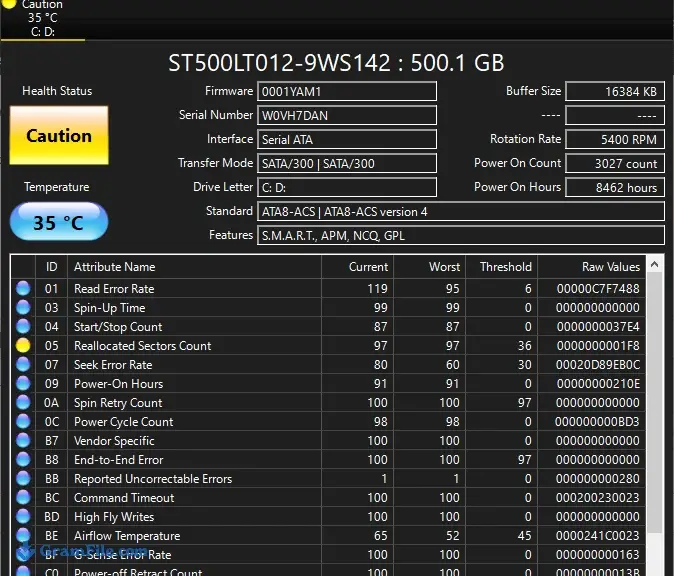Click the blue status icon for Seek Error Rate
Viewport: 674px width, 576px height.
click(23, 364)
